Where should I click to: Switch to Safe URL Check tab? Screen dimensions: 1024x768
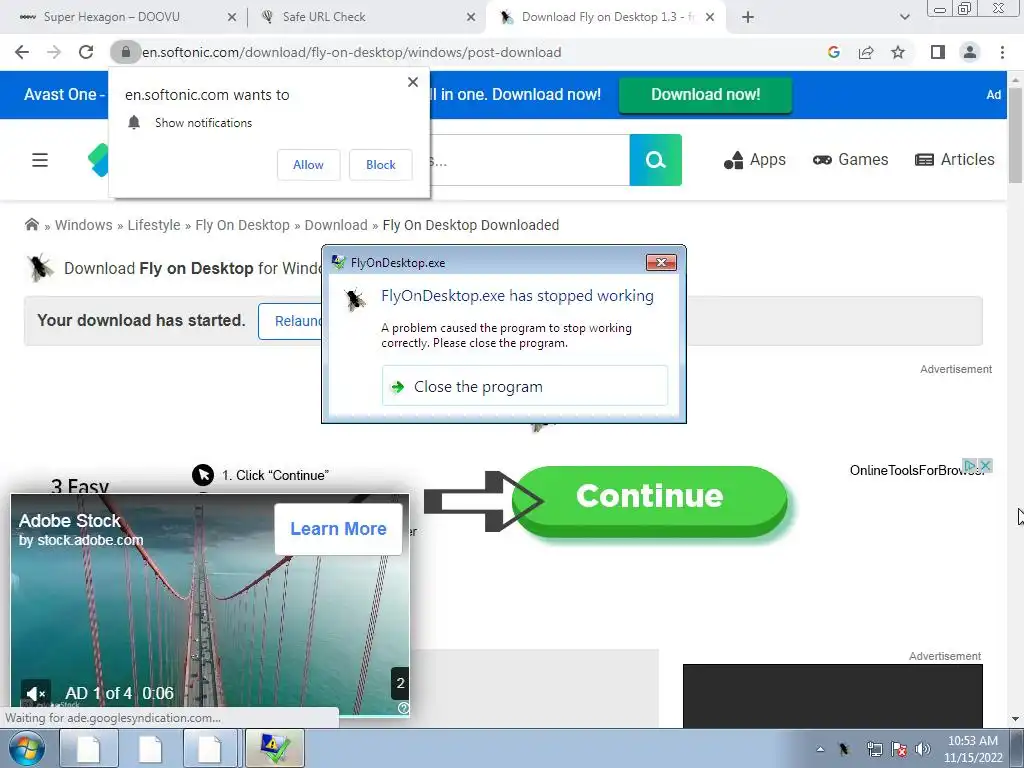pos(324,17)
